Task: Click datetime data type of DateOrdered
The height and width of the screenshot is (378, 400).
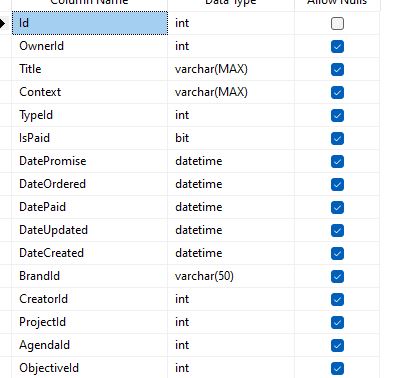Action: pyautogui.click(x=231, y=184)
